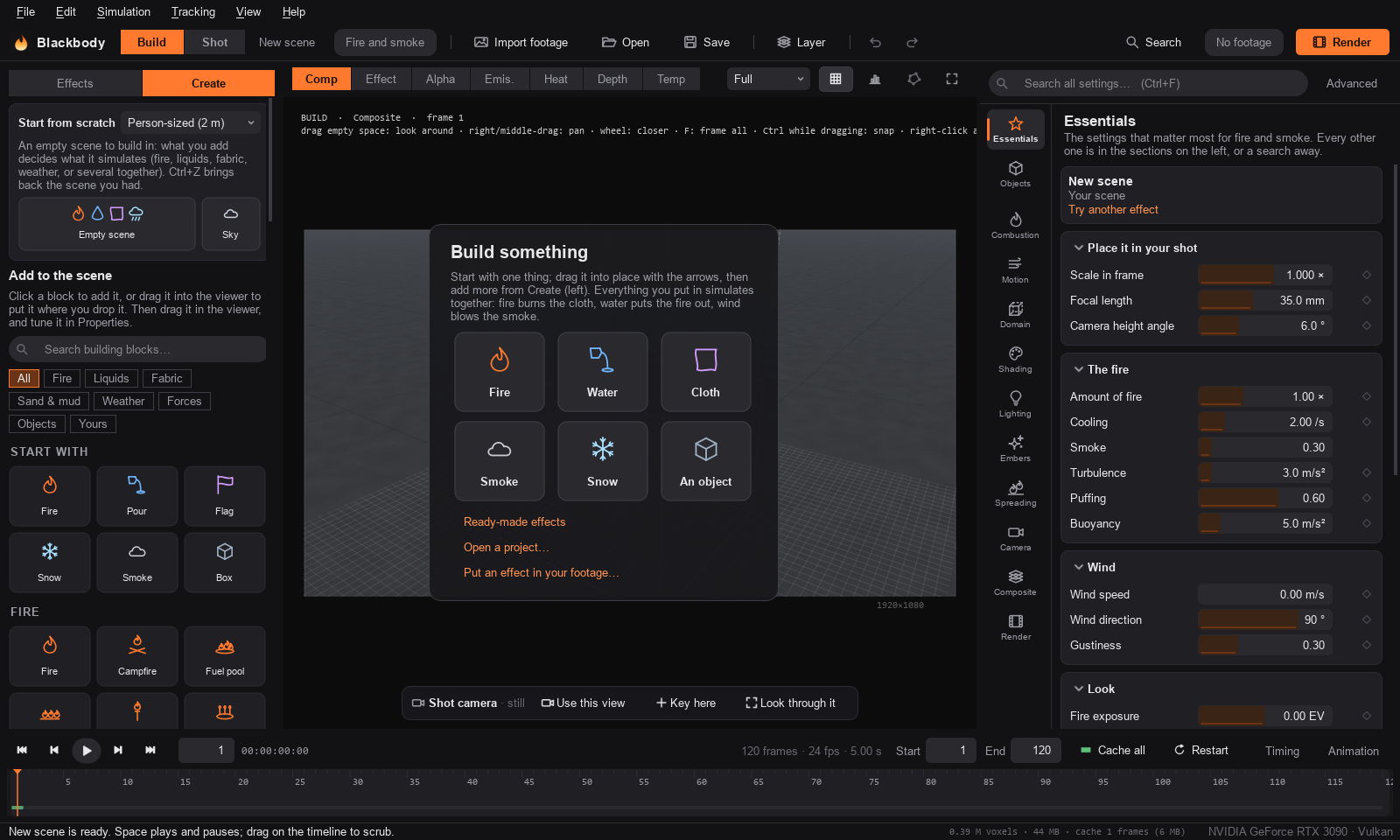Click Try another effect link
Image resolution: width=1400 pixels, height=840 pixels.
1113,209
